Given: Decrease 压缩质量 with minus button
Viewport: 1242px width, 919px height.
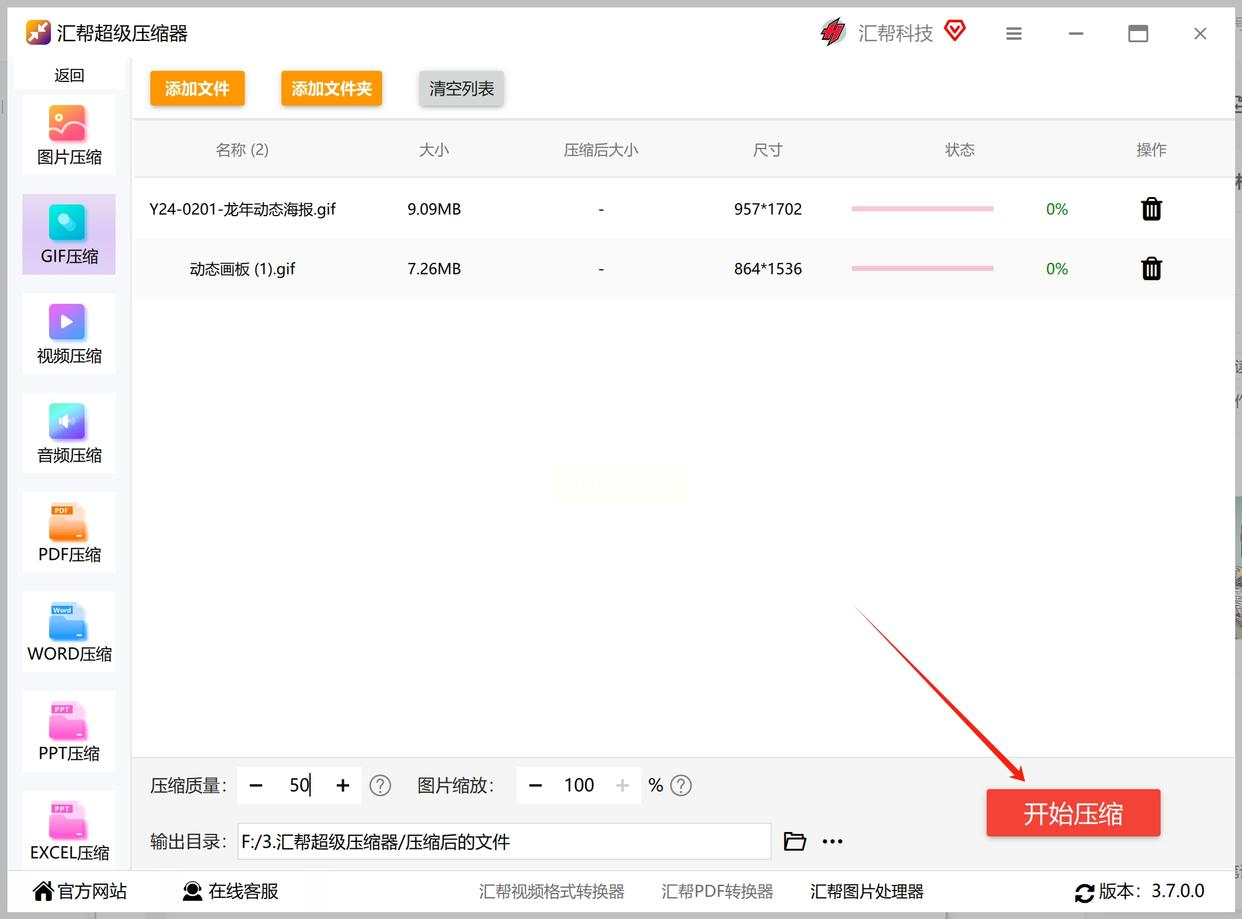Looking at the screenshot, I should [256, 785].
